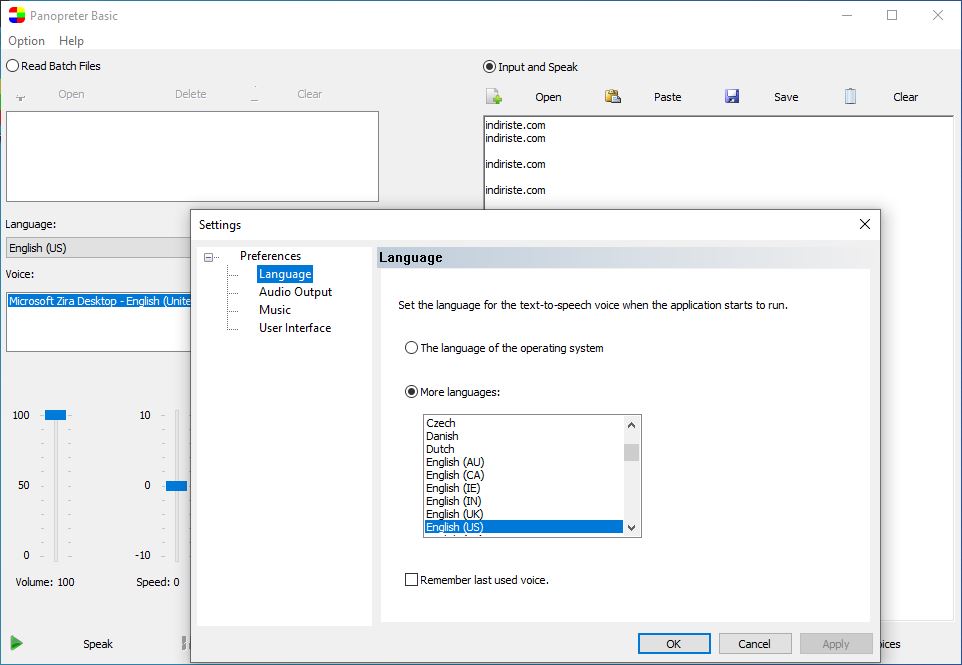Click the Save floppy disk icon
Screen dimensions: 962x665
pos(732,96)
